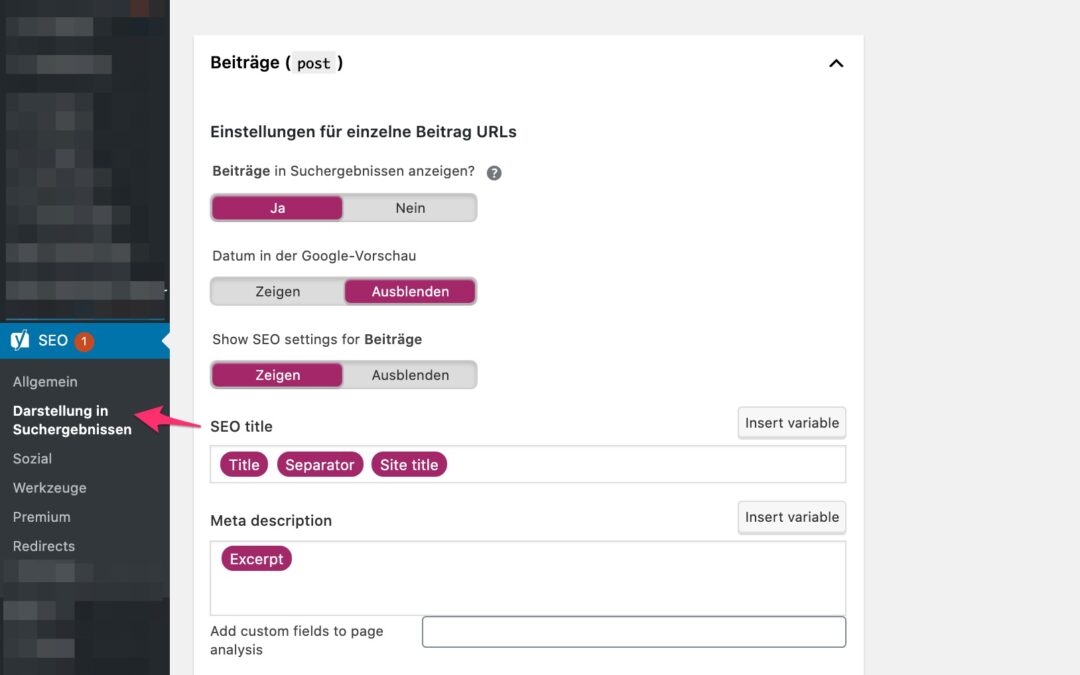Choose Zeigen for SEO settings display
This screenshot has width=1080, height=675.
(x=277, y=375)
